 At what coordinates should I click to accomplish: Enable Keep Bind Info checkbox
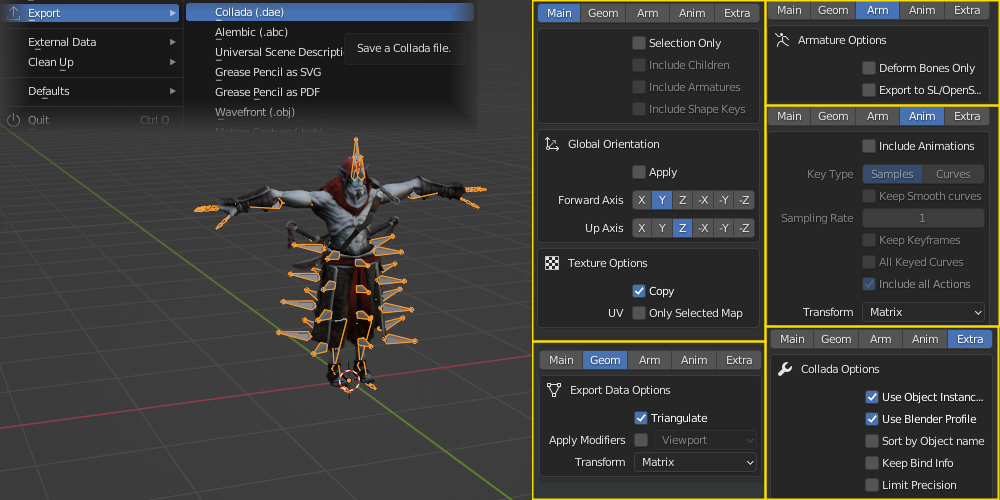tap(872, 463)
